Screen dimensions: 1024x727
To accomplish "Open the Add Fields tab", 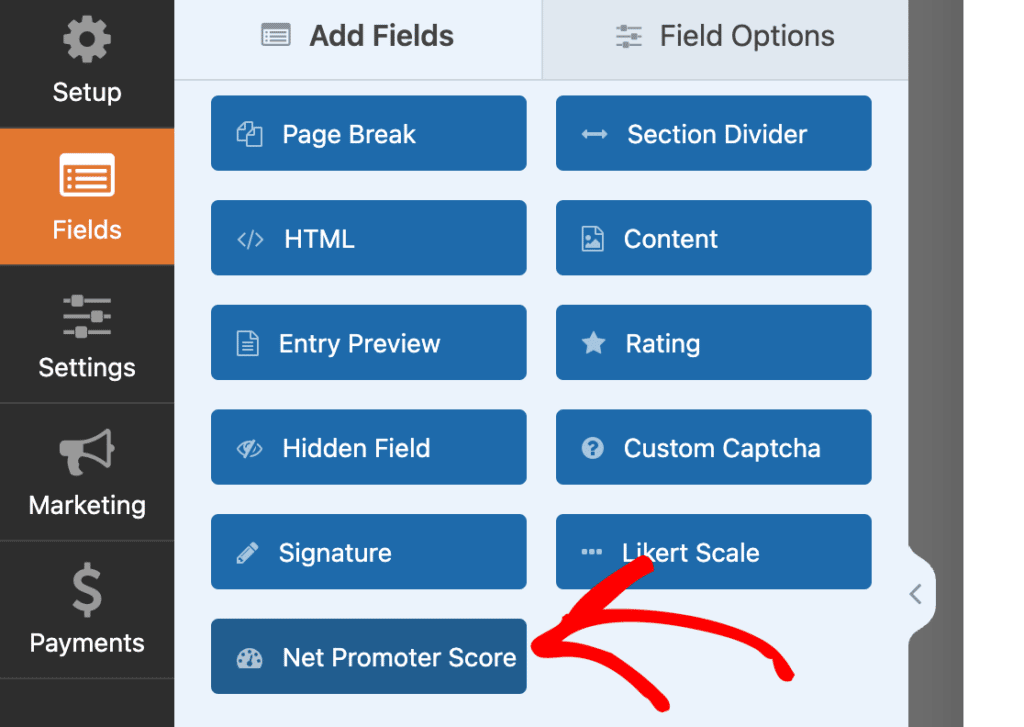I will tap(356, 36).
